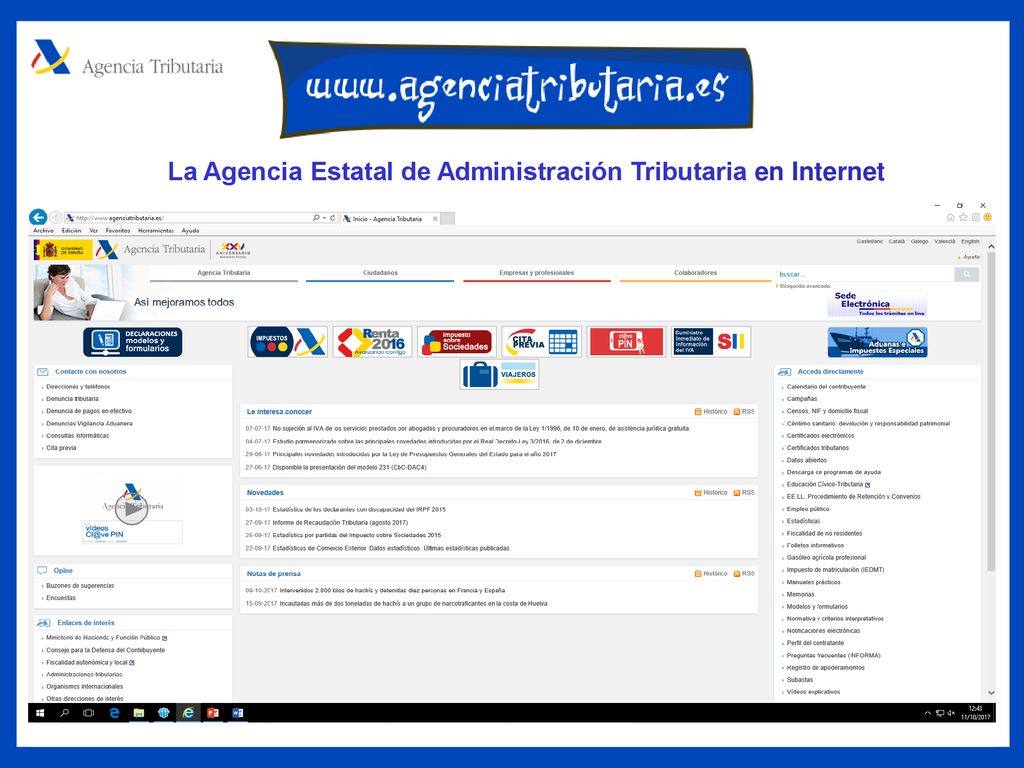Open Disponible la presentación del modelo 231 news

coord(349,468)
